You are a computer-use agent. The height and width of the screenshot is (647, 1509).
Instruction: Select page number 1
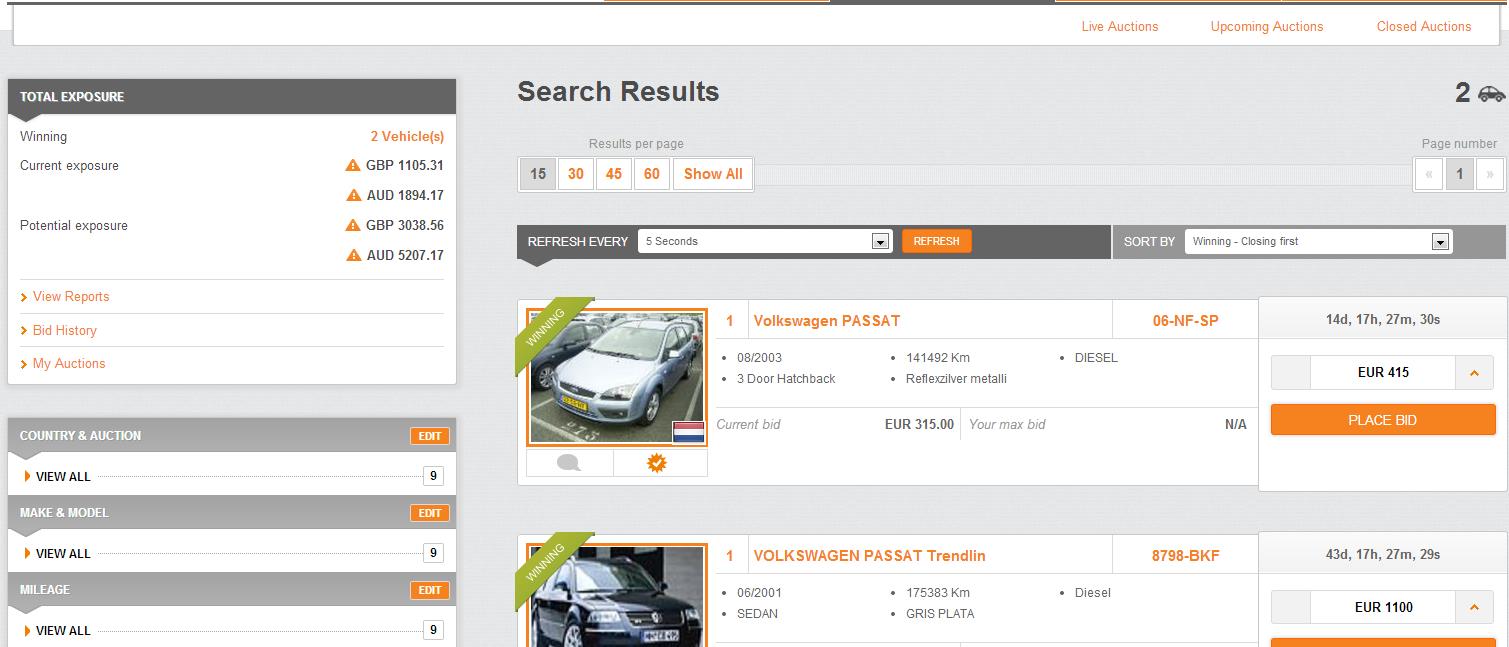click(1460, 174)
